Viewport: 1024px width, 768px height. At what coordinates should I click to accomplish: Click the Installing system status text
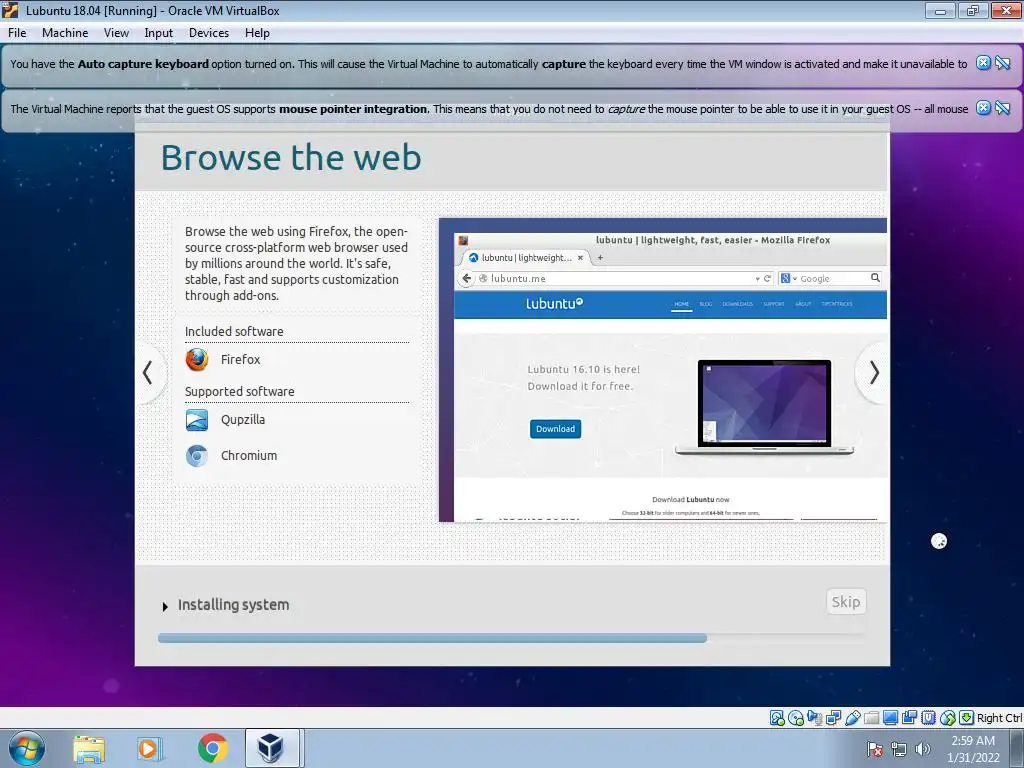point(233,605)
